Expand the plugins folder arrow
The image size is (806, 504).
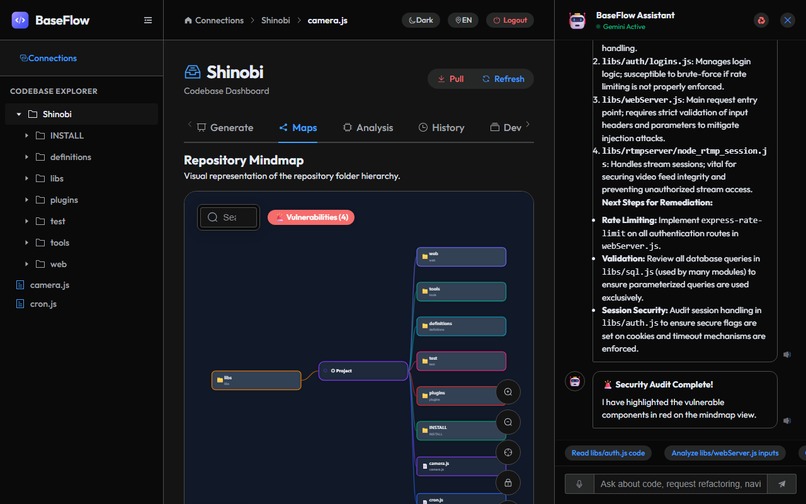pos(27,200)
